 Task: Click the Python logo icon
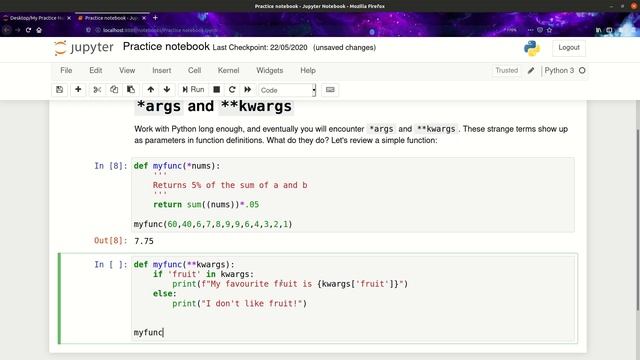tap(532, 48)
